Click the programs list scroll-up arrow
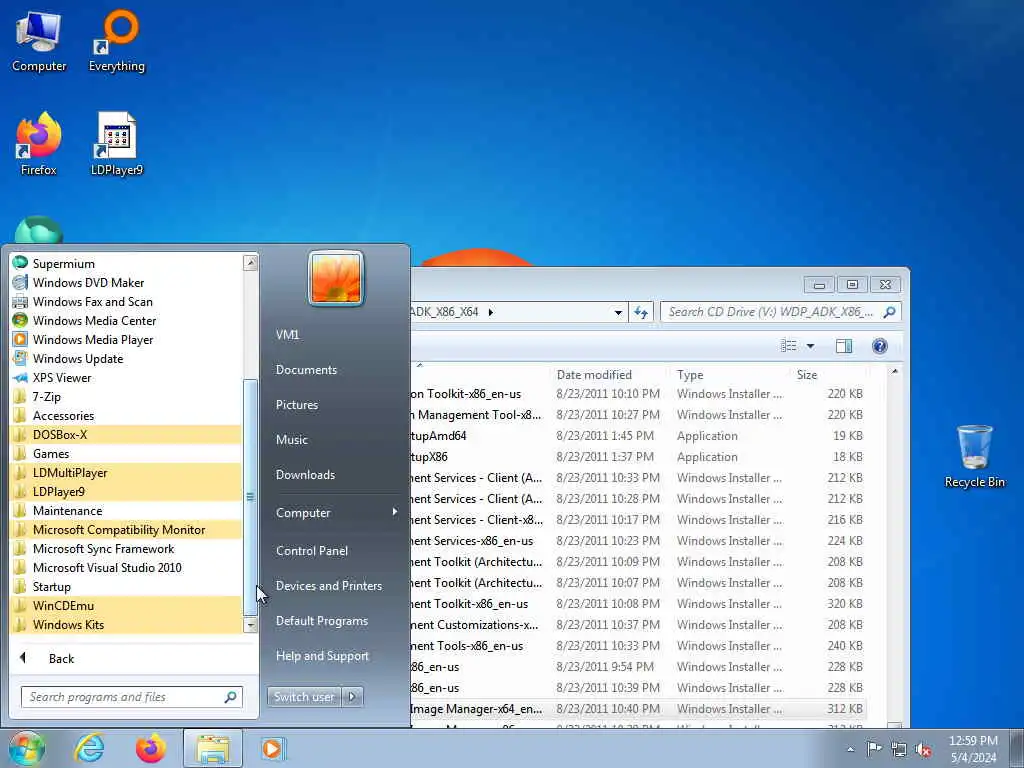 click(250, 263)
